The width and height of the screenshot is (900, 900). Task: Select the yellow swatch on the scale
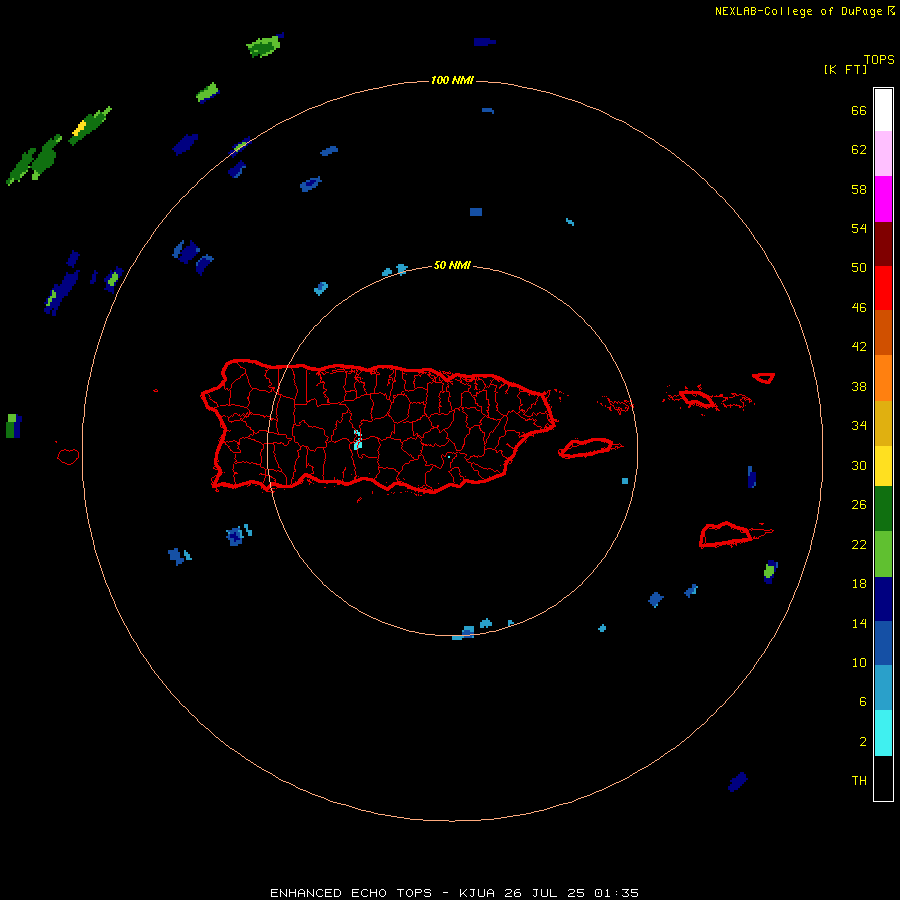point(883,466)
